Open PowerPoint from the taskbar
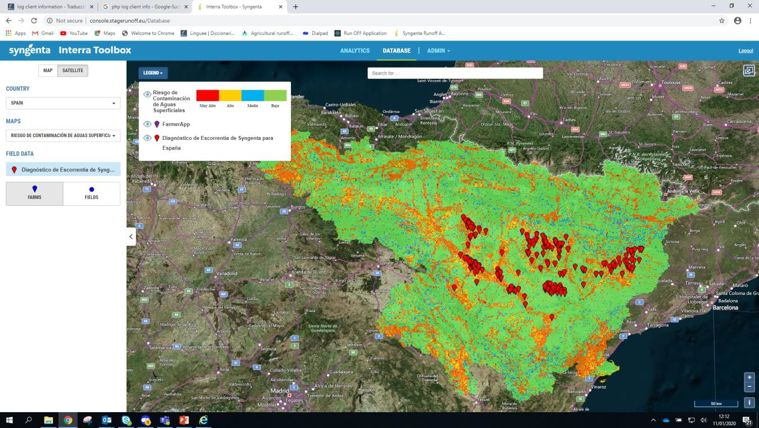This screenshot has height=428, width=759. pos(184,420)
